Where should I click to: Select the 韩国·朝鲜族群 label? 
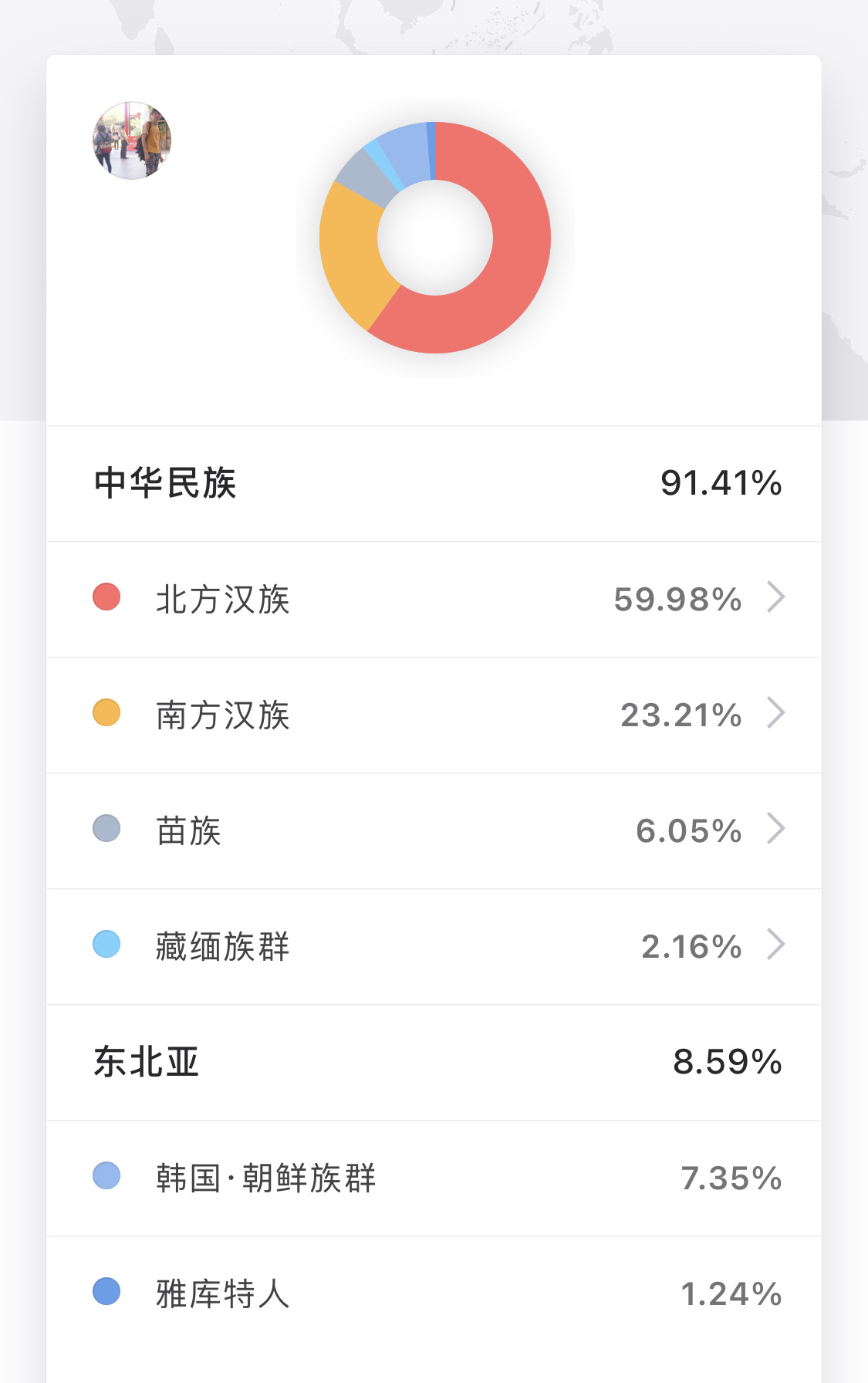(265, 1178)
